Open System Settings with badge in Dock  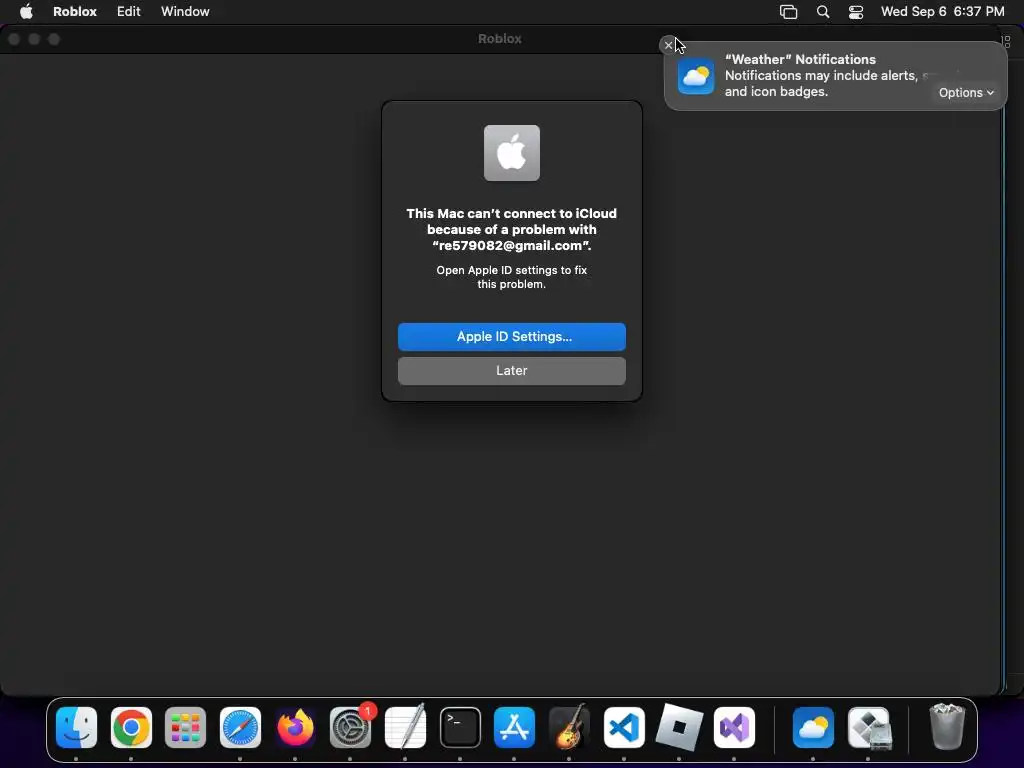click(x=351, y=727)
